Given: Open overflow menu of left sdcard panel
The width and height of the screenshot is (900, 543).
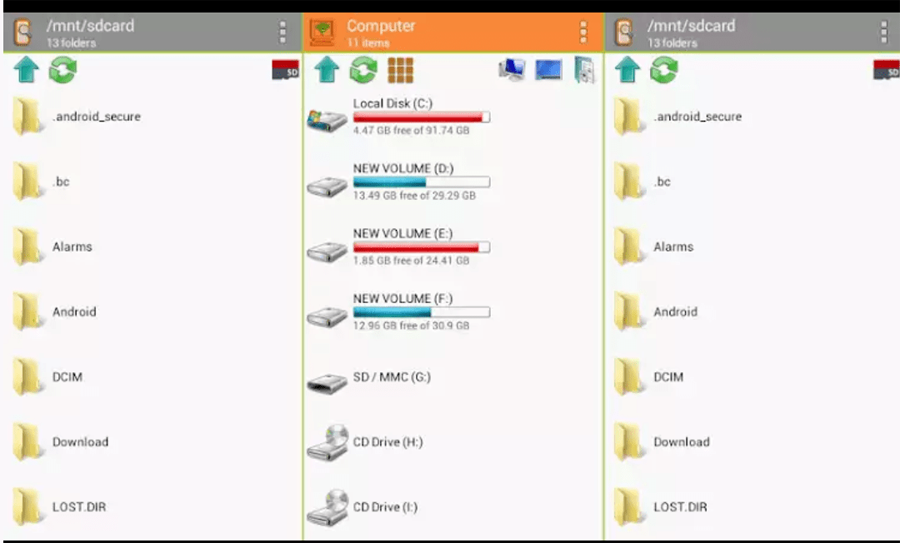Looking at the screenshot, I should pyautogui.click(x=282, y=32).
